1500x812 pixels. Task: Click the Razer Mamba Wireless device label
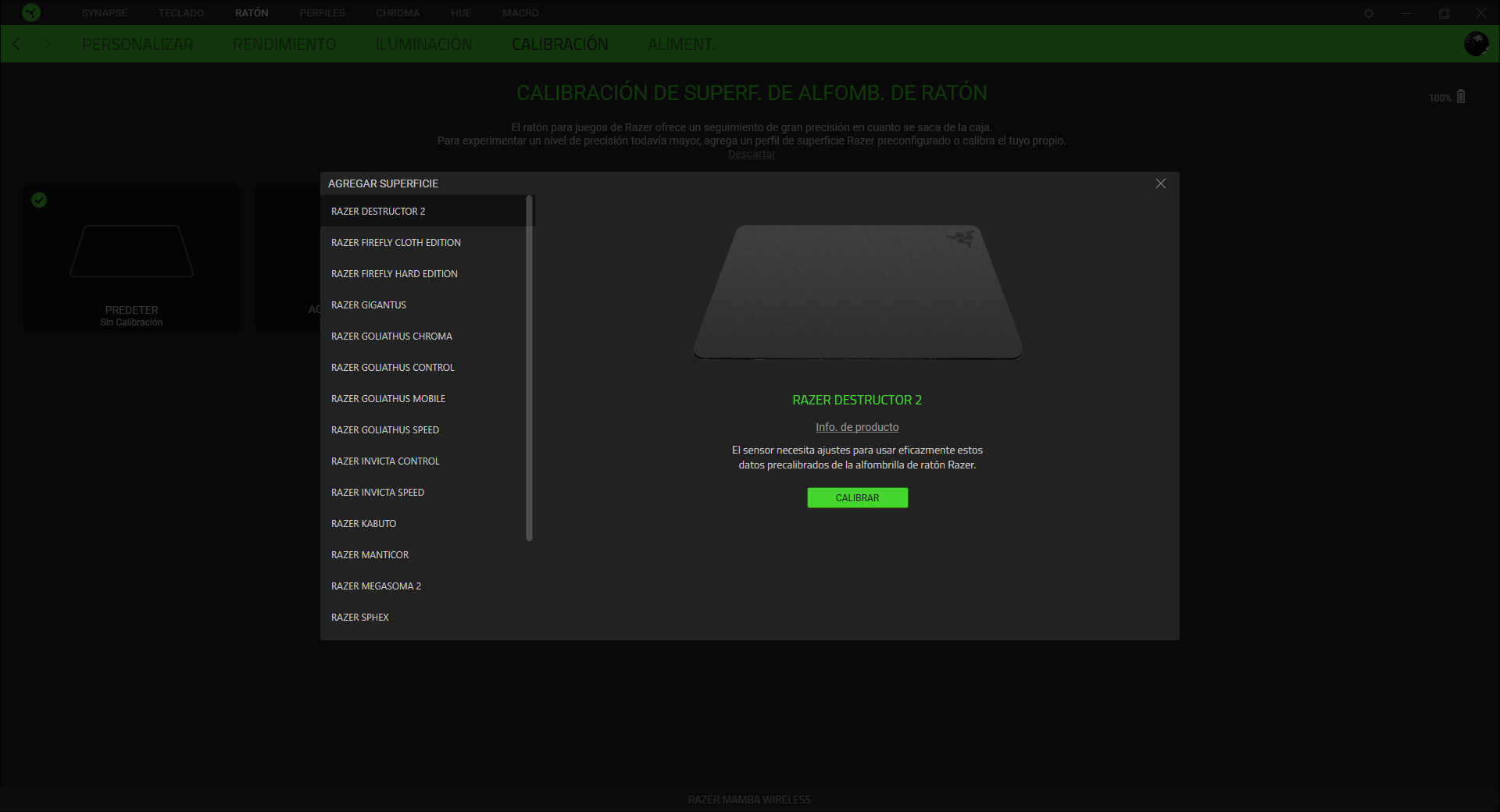click(749, 800)
